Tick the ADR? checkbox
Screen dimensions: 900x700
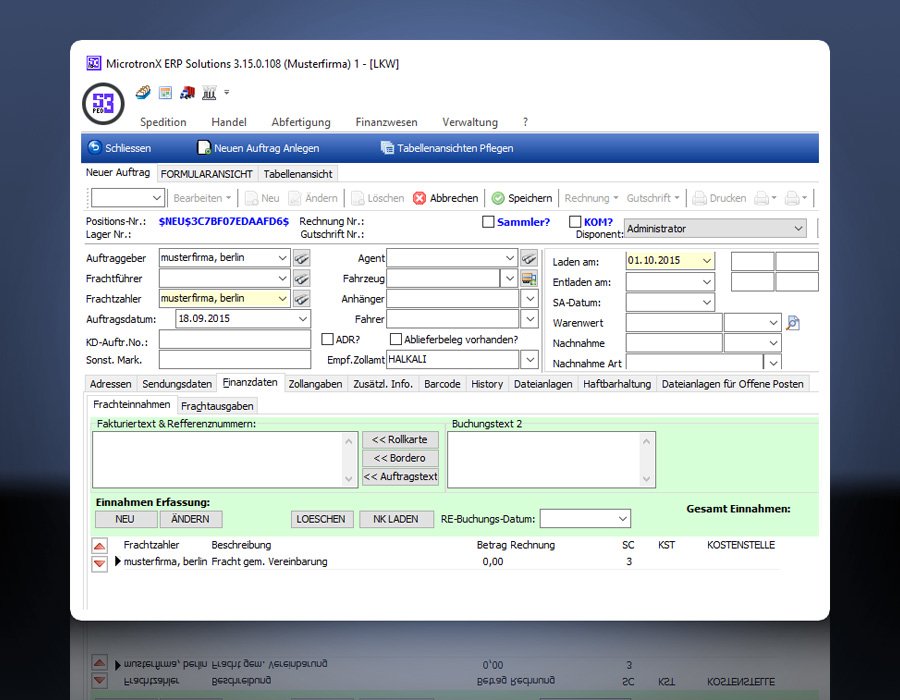point(327,339)
